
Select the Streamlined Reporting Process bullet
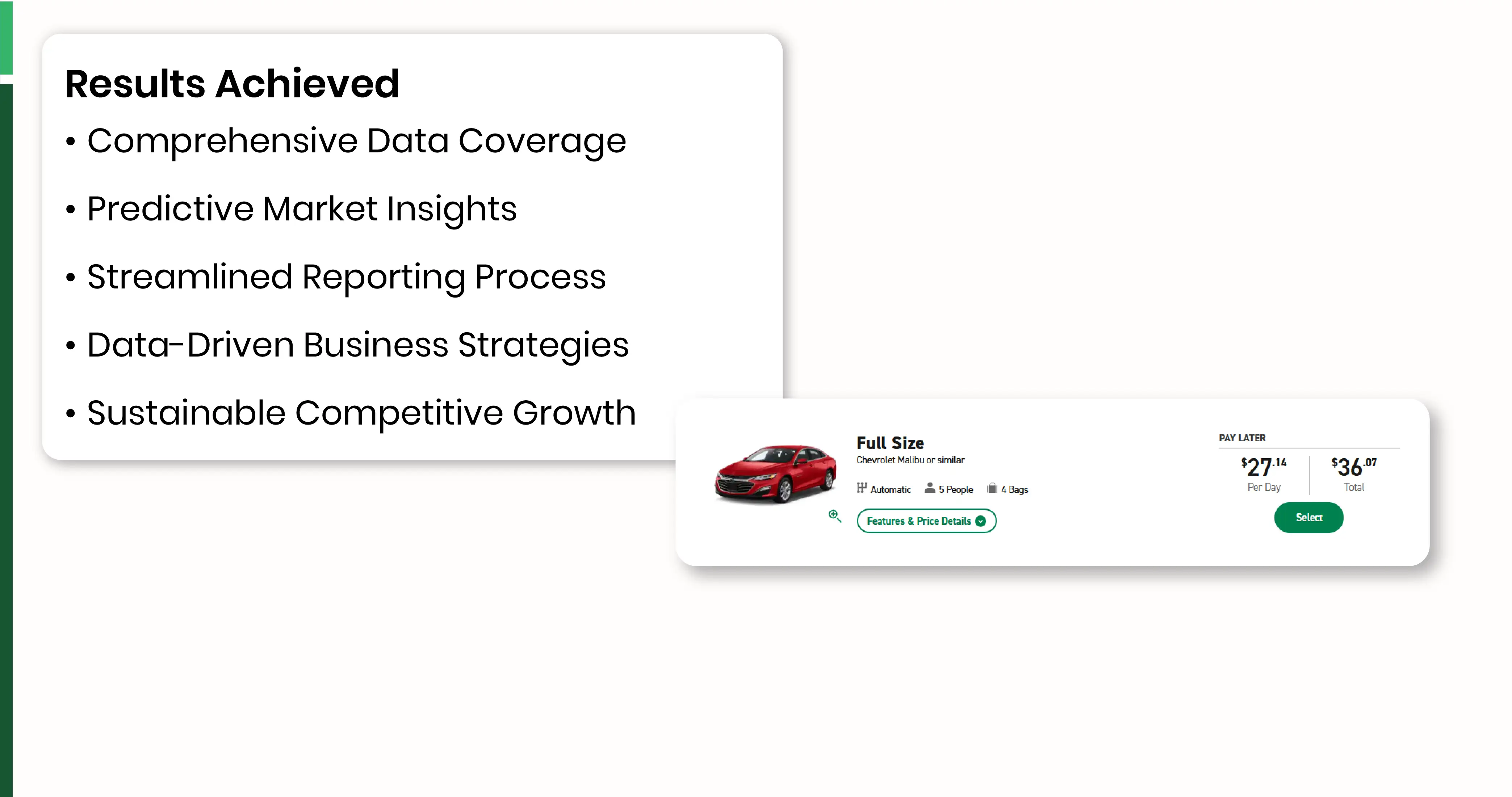[x=346, y=277]
